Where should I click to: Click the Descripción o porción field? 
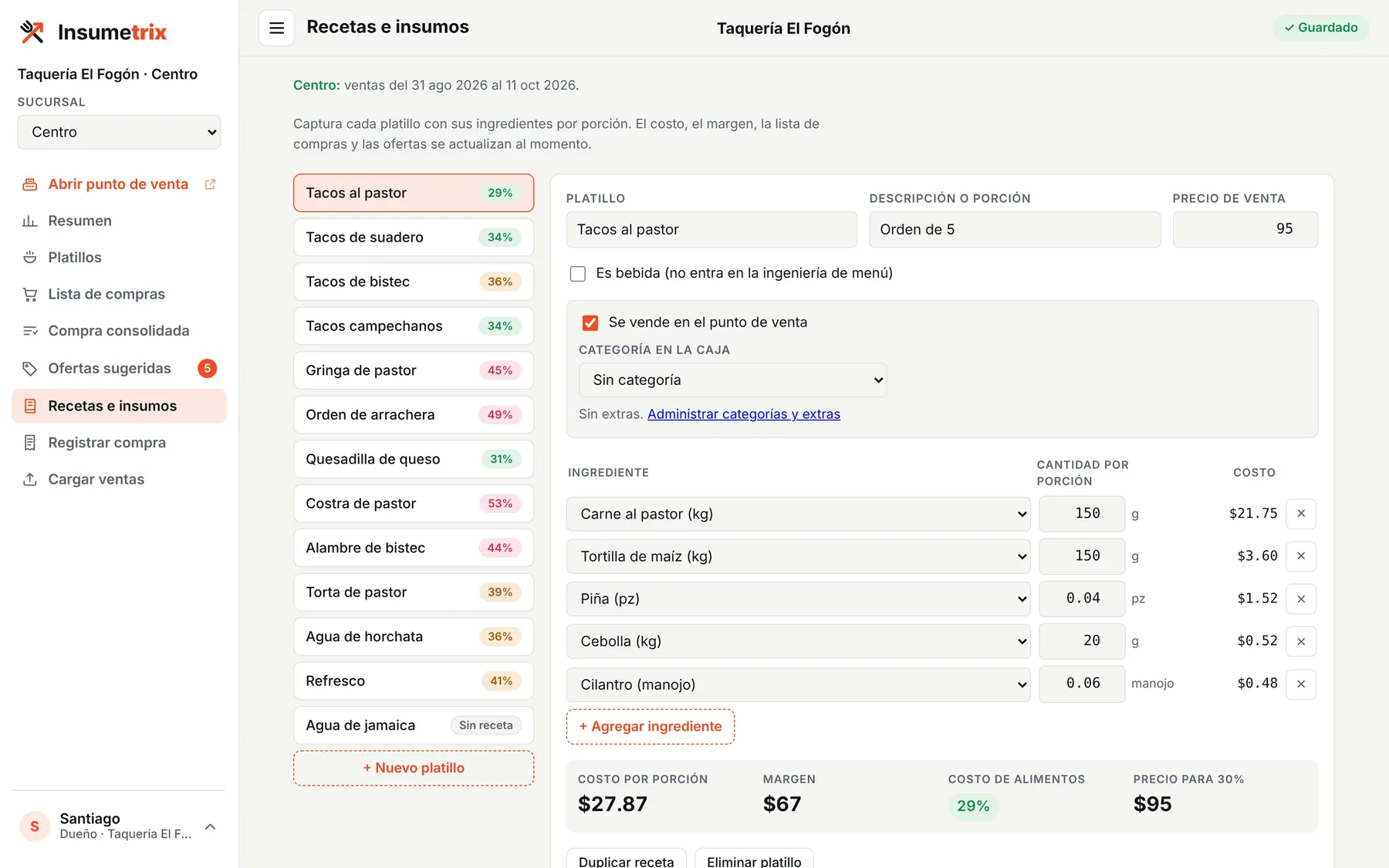(1015, 230)
